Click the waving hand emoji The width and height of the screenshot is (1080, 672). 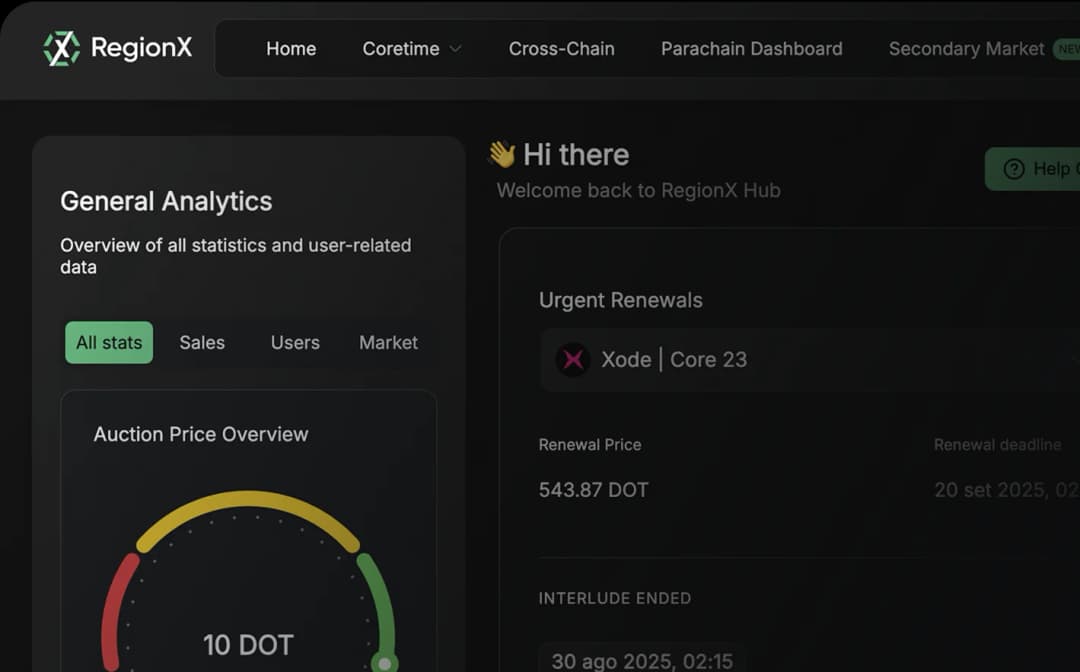[502, 154]
